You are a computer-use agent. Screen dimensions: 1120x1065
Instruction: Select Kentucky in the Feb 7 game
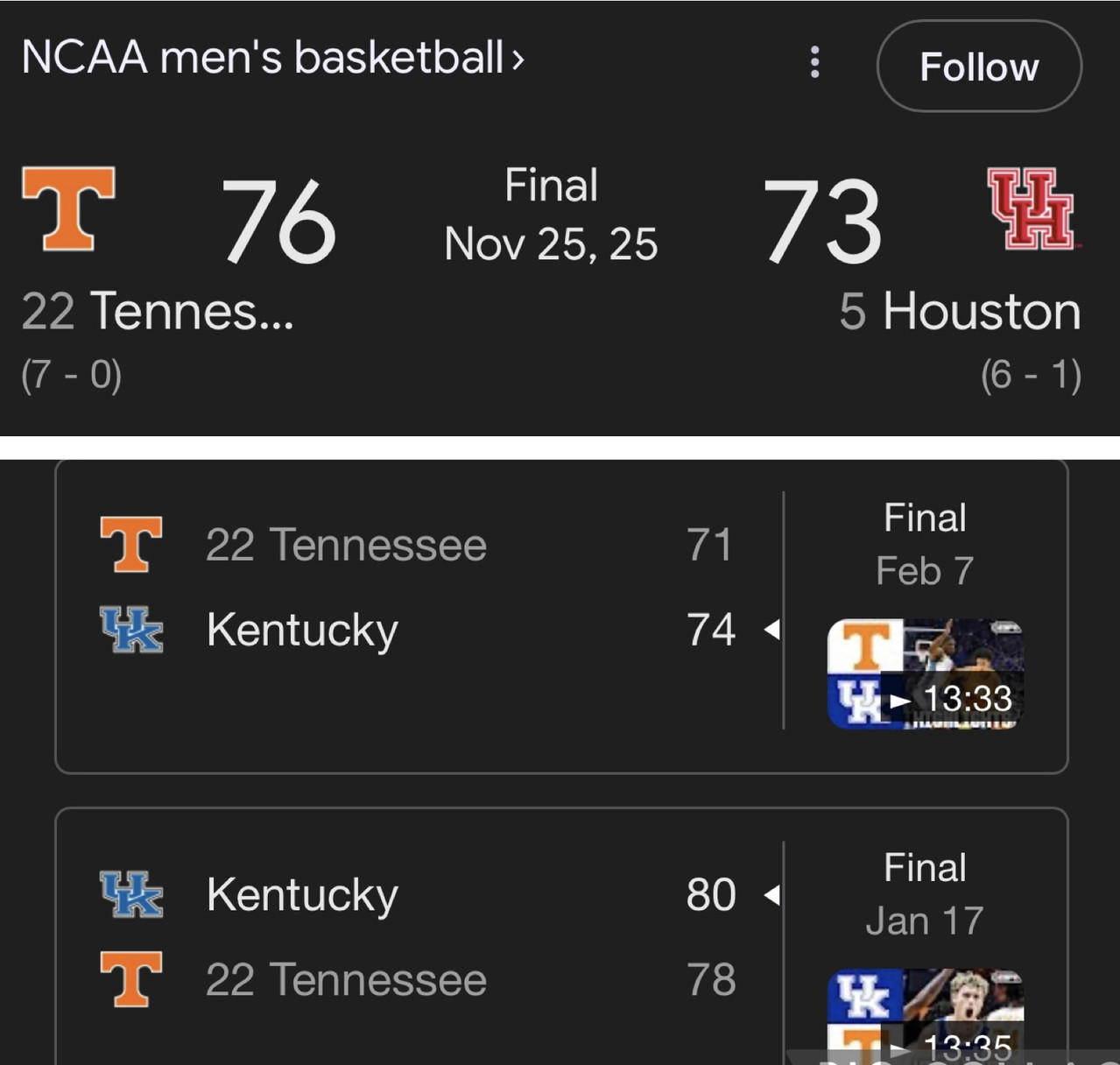coord(302,630)
